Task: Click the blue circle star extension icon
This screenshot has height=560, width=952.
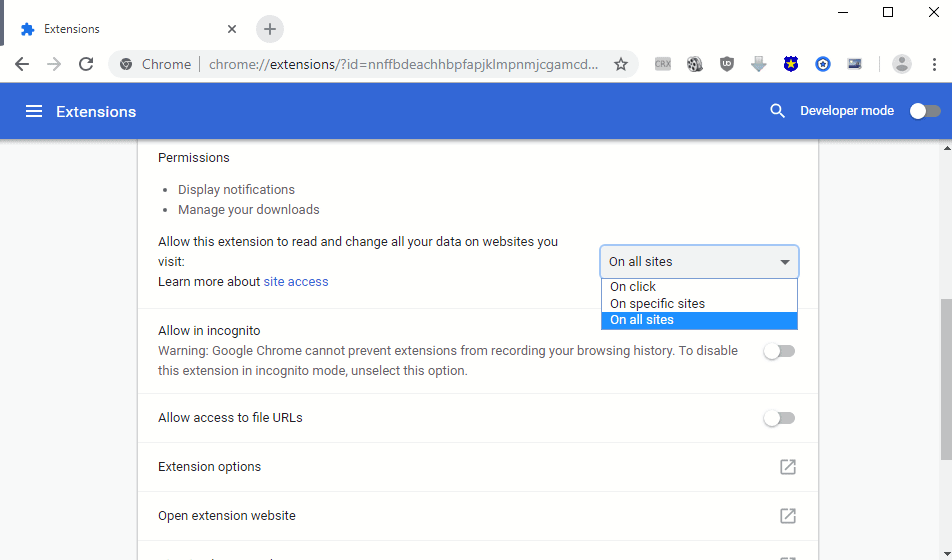Action: [823, 64]
